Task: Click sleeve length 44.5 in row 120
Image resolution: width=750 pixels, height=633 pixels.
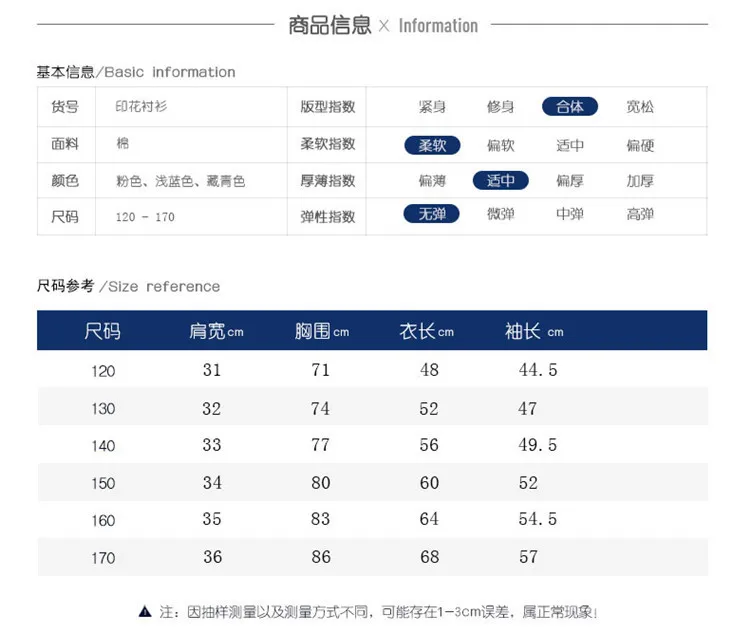Action: 538,369
